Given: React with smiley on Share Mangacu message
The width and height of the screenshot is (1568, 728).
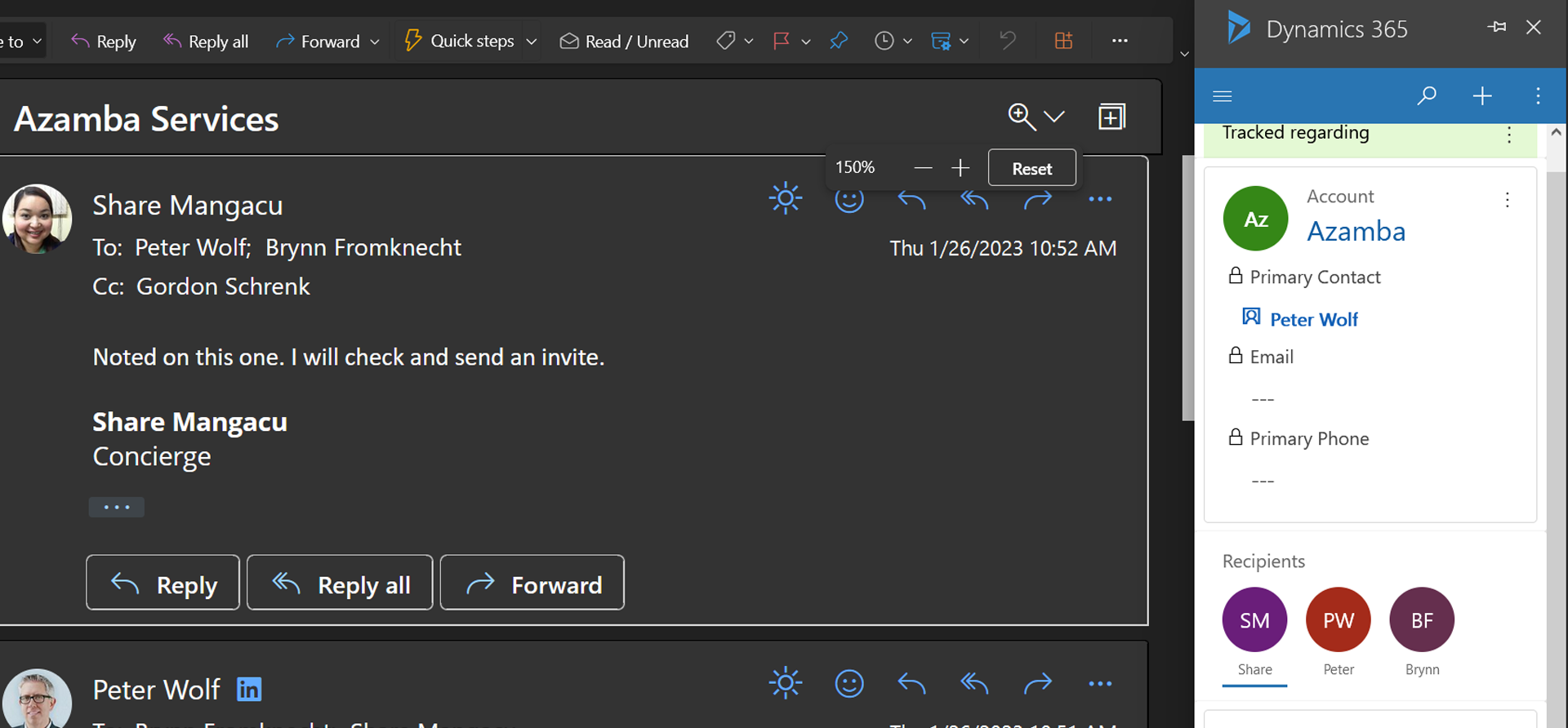Looking at the screenshot, I should click(x=849, y=200).
